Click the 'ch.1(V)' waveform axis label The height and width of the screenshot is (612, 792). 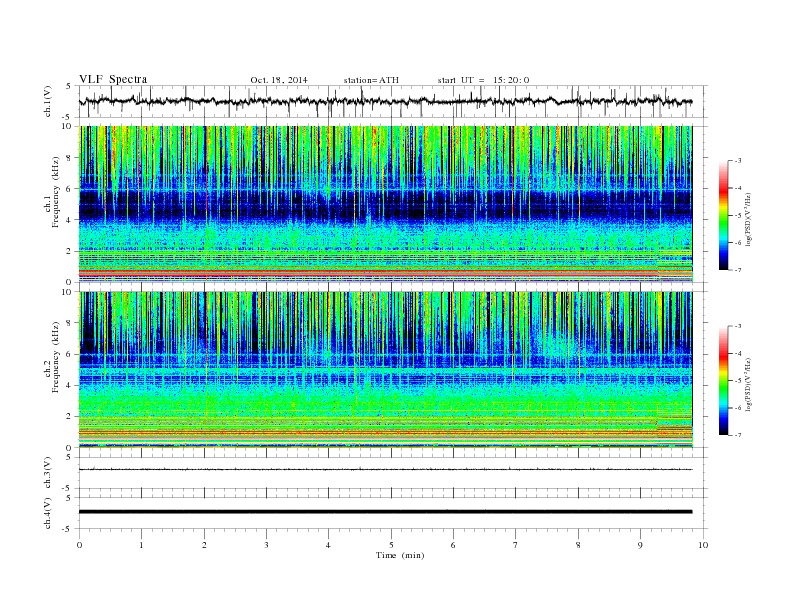pos(48,101)
